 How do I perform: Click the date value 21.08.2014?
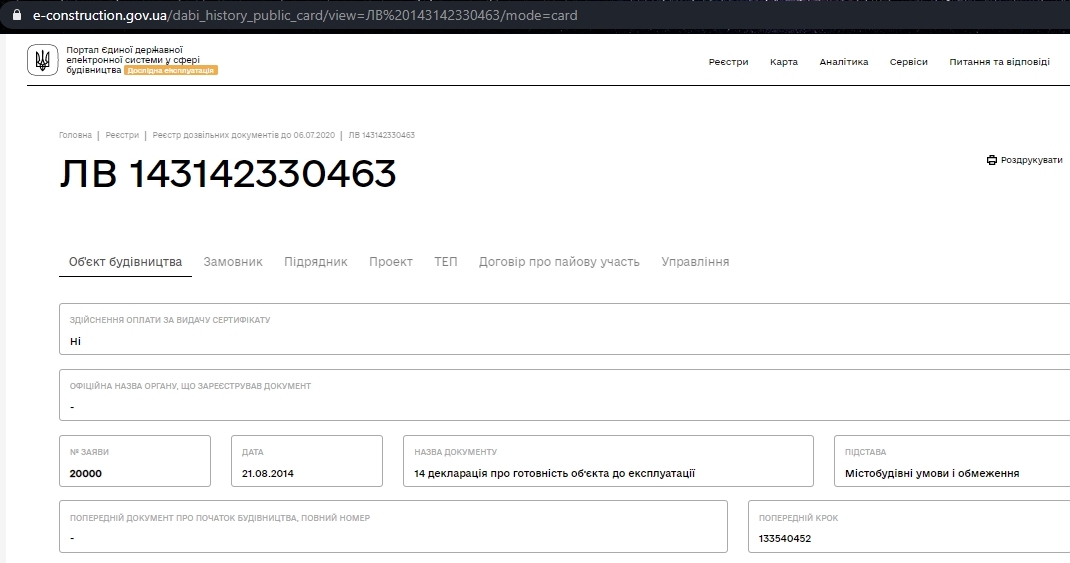pyautogui.click(x=268, y=474)
